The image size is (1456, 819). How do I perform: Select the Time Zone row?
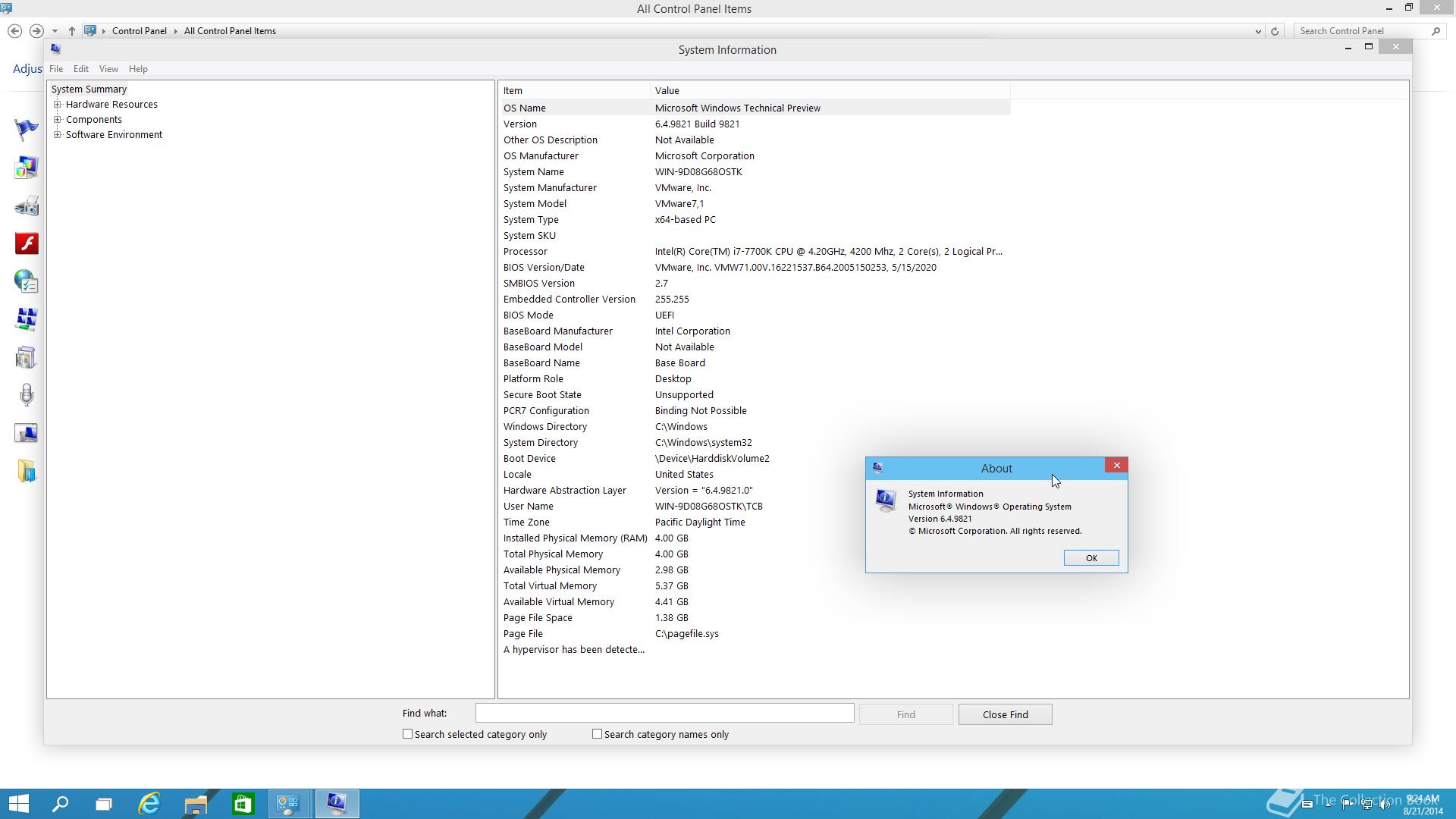click(755, 522)
